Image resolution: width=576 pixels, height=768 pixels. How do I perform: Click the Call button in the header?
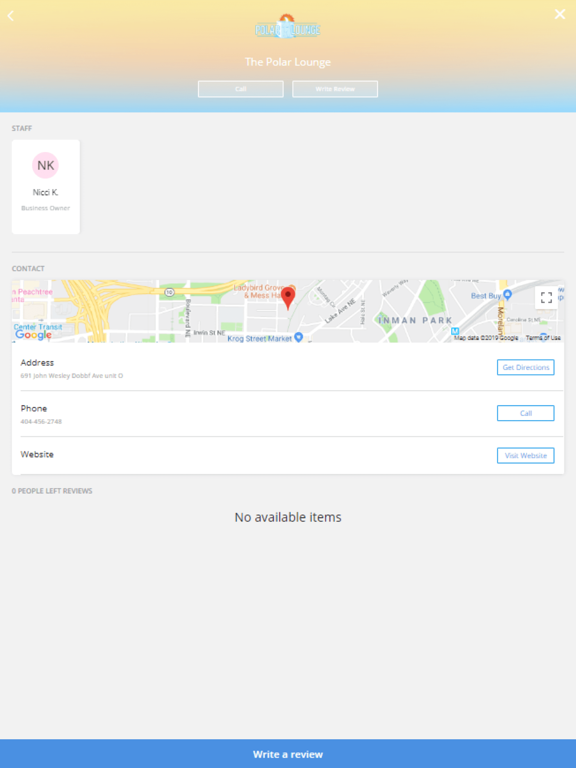240,89
